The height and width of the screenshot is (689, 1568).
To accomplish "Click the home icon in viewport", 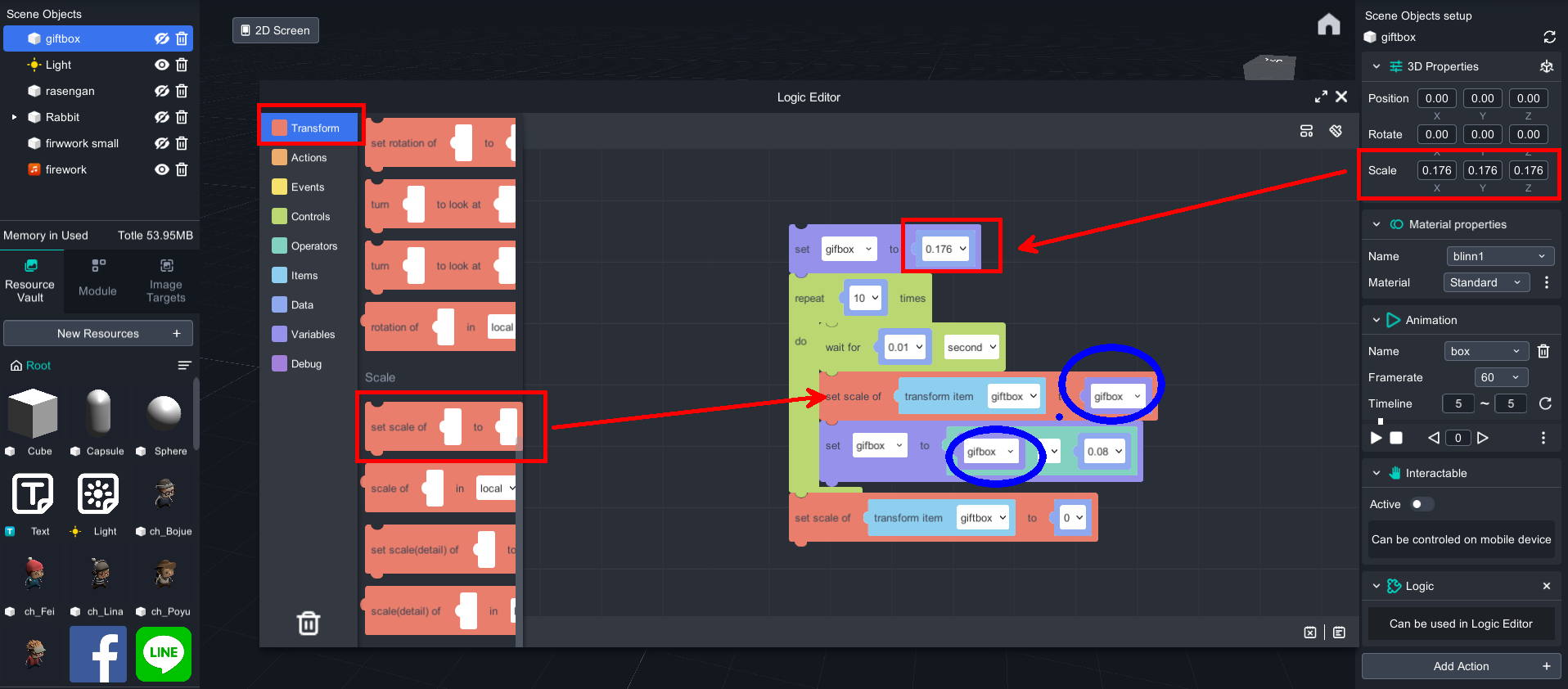I will (x=1328, y=25).
